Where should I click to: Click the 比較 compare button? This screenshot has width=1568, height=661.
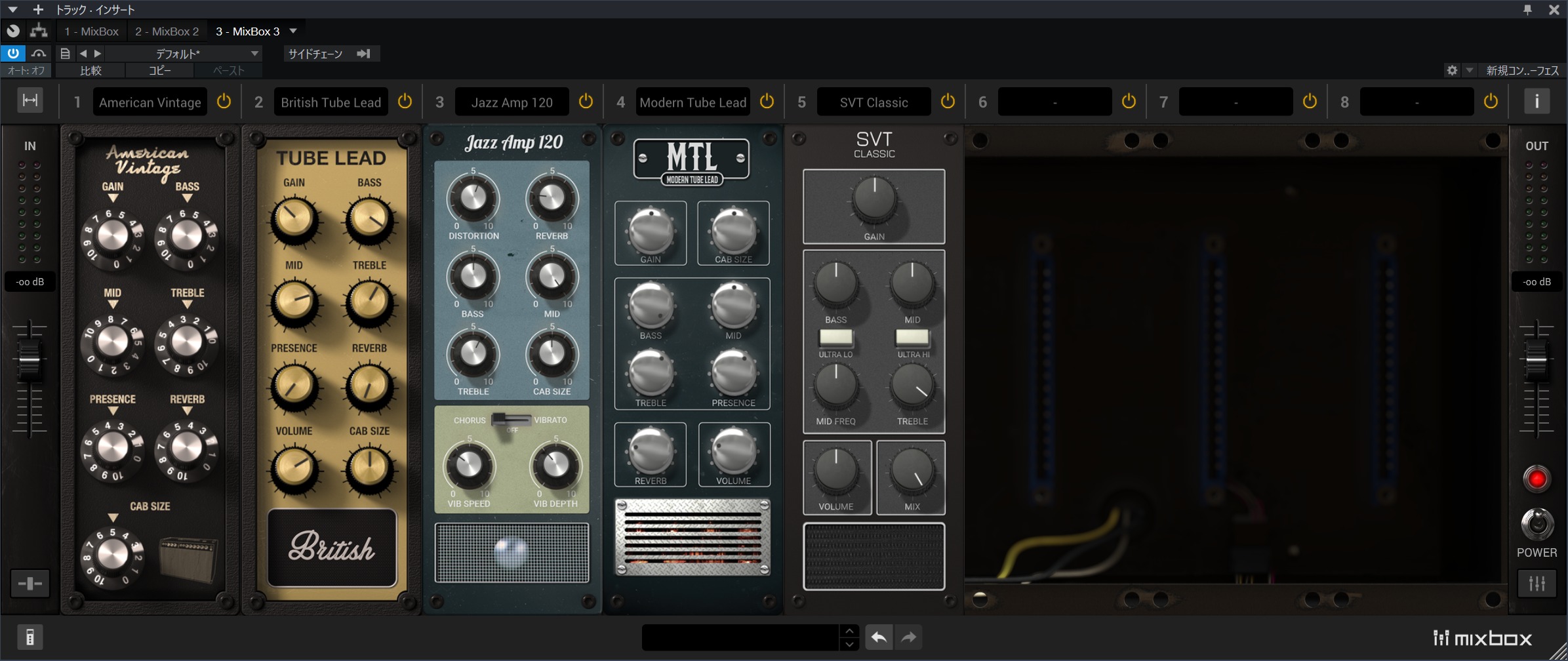90,70
